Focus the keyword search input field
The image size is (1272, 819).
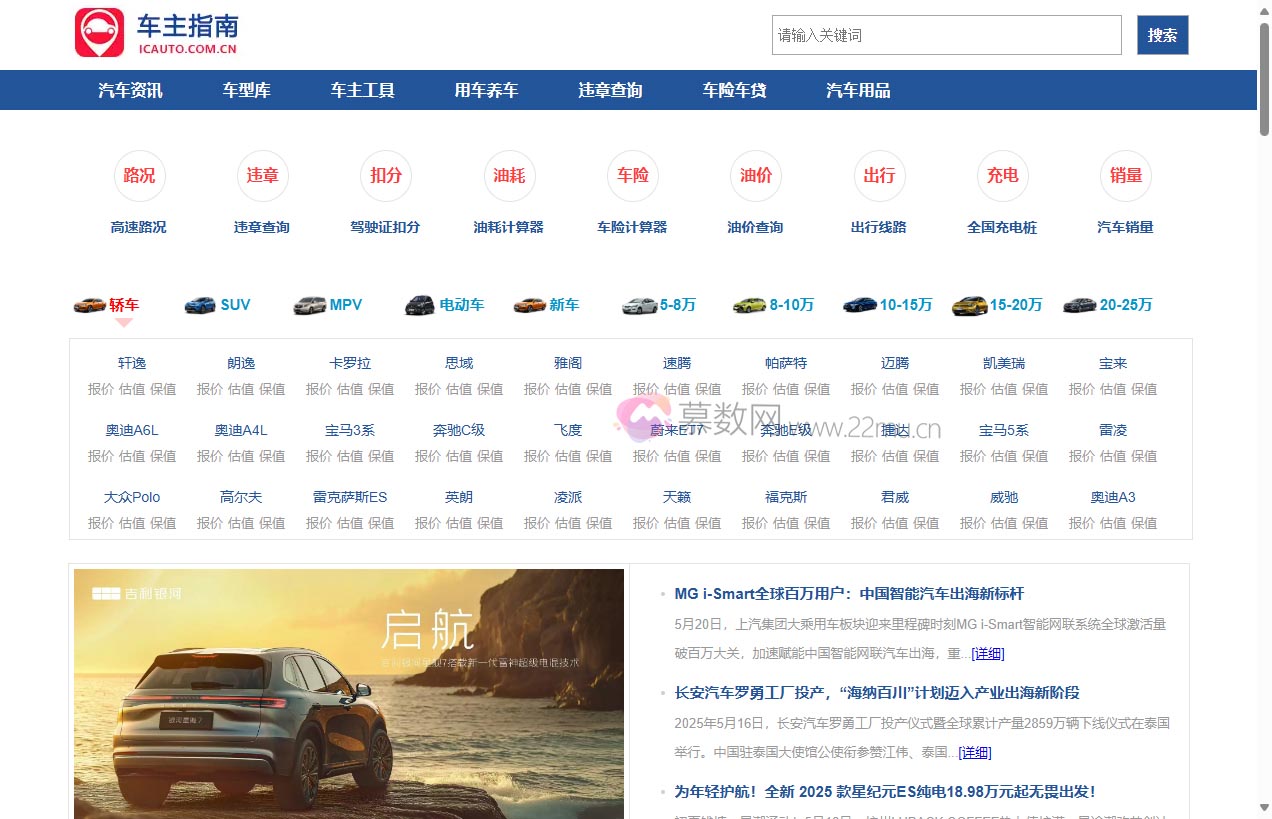[x=946, y=35]
